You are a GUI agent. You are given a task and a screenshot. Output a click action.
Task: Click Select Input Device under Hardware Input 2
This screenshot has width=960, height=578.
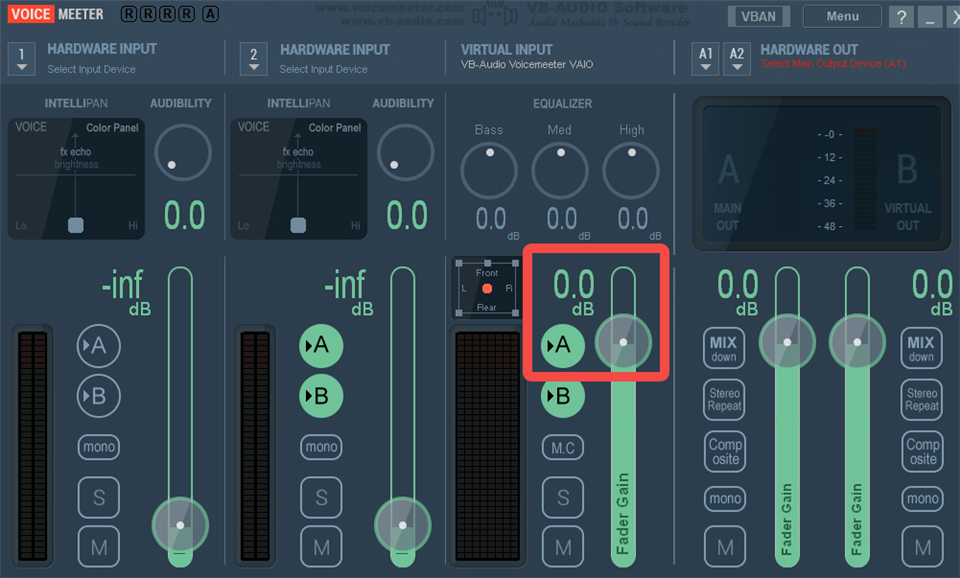pos(323,69)
